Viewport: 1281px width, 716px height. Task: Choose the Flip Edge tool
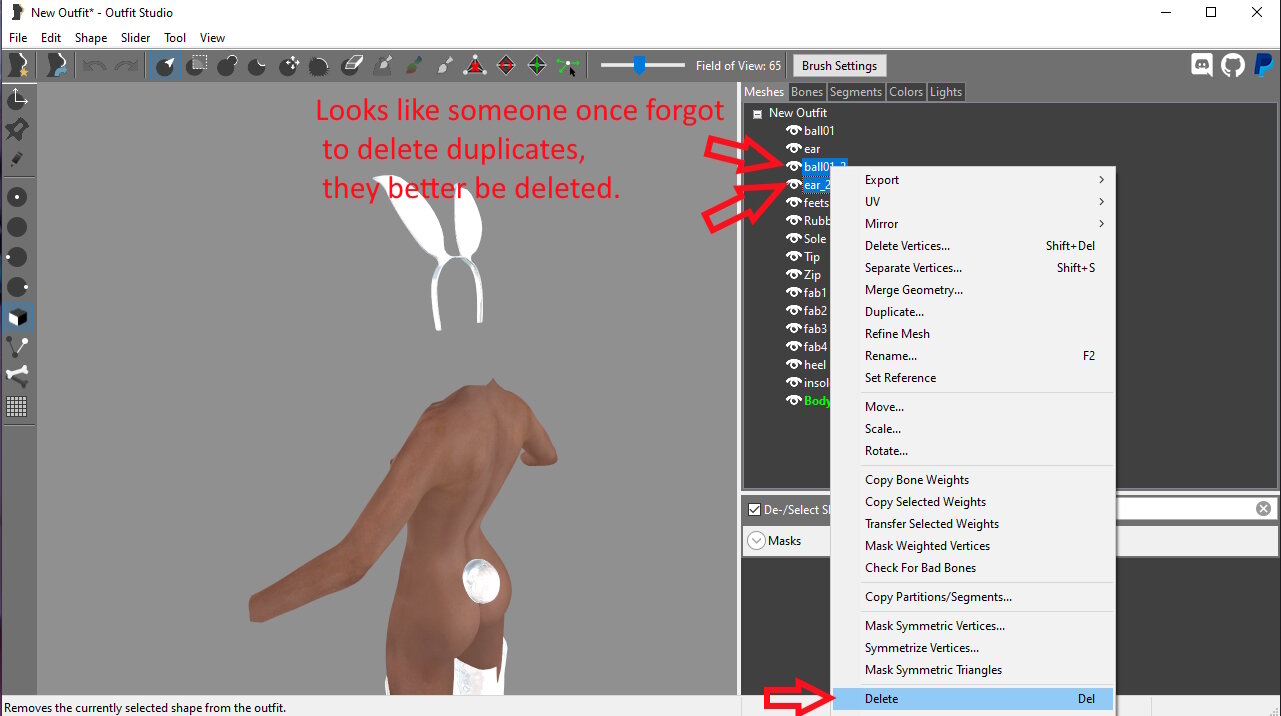506,66
